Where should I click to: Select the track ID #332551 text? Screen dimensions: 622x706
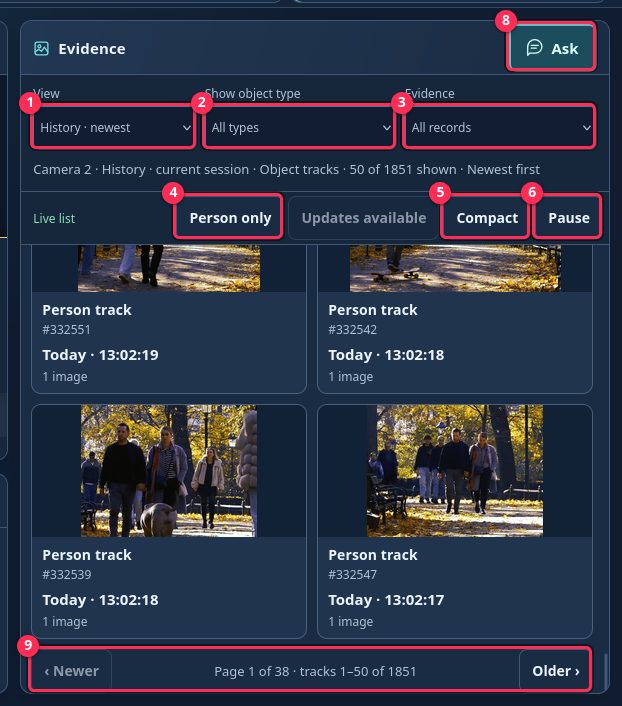pyautogui.click(x=67, y=330)
